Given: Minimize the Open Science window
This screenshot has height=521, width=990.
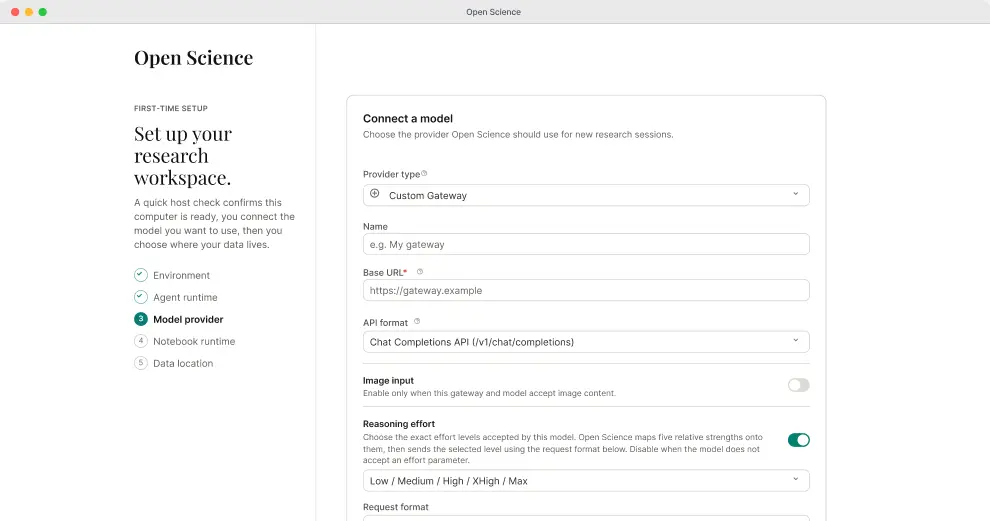Looking at the screenshot, I should point(29,12).
